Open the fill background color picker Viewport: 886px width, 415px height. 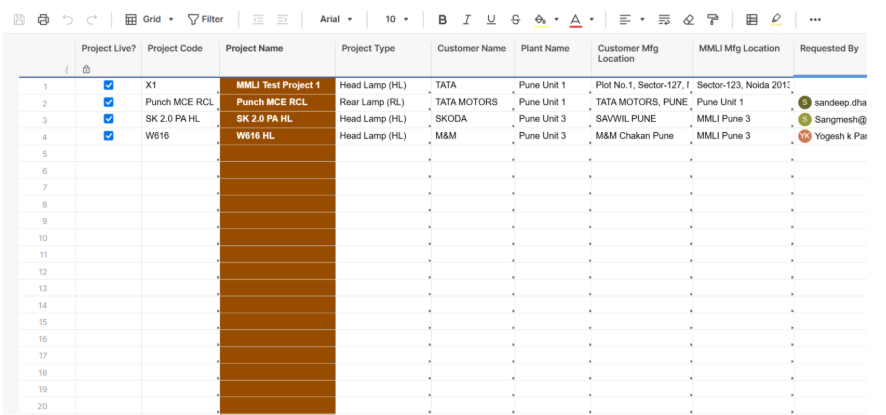[x=541, y=19]
